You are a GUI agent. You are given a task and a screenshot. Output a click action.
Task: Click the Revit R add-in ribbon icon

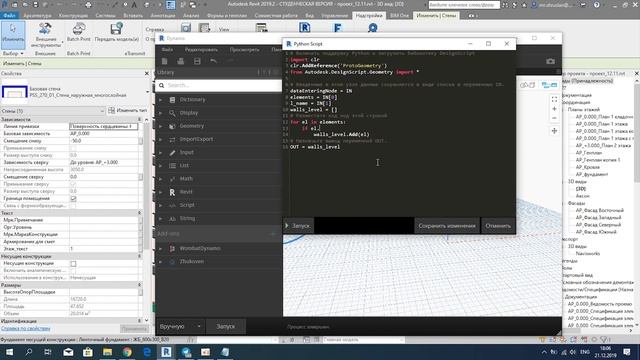click(x=304, y=28)
